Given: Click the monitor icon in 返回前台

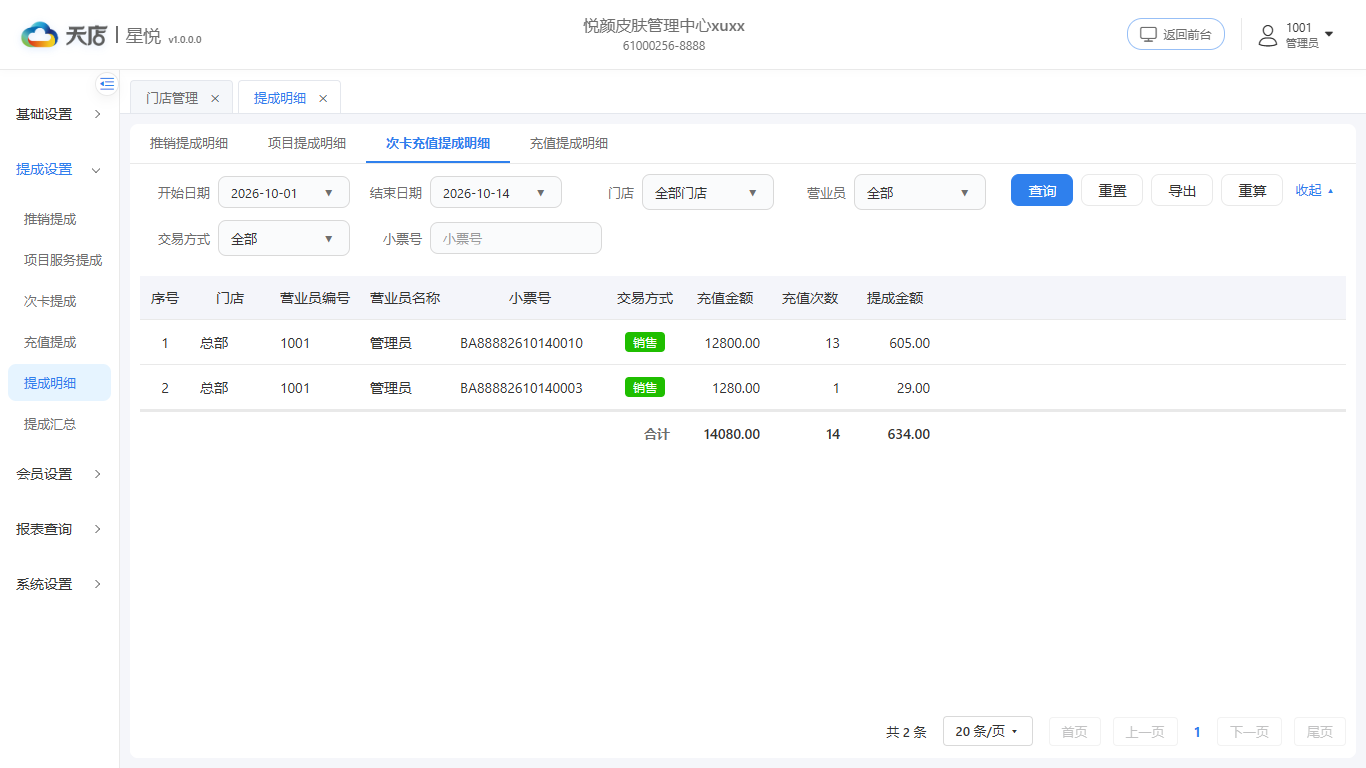Looking at the screenshot, I should (x=1149, y=34).
